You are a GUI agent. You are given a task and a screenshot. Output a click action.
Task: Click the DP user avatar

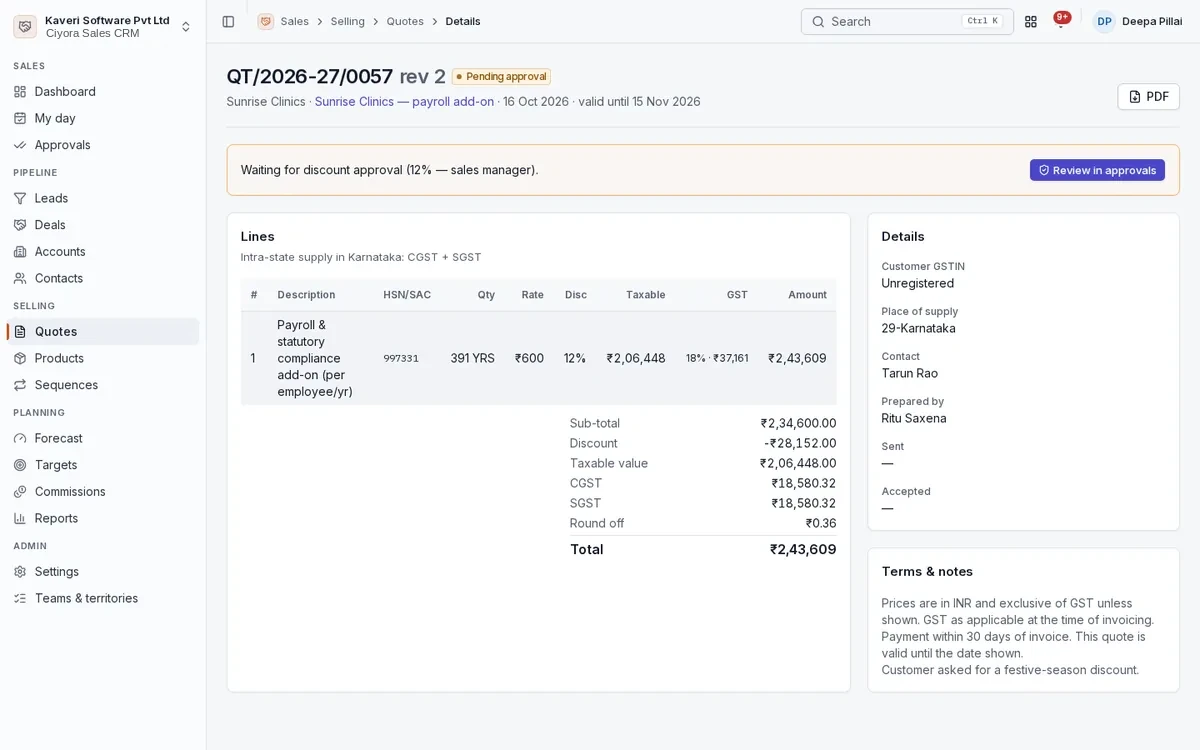click(x=1104, y=21)
